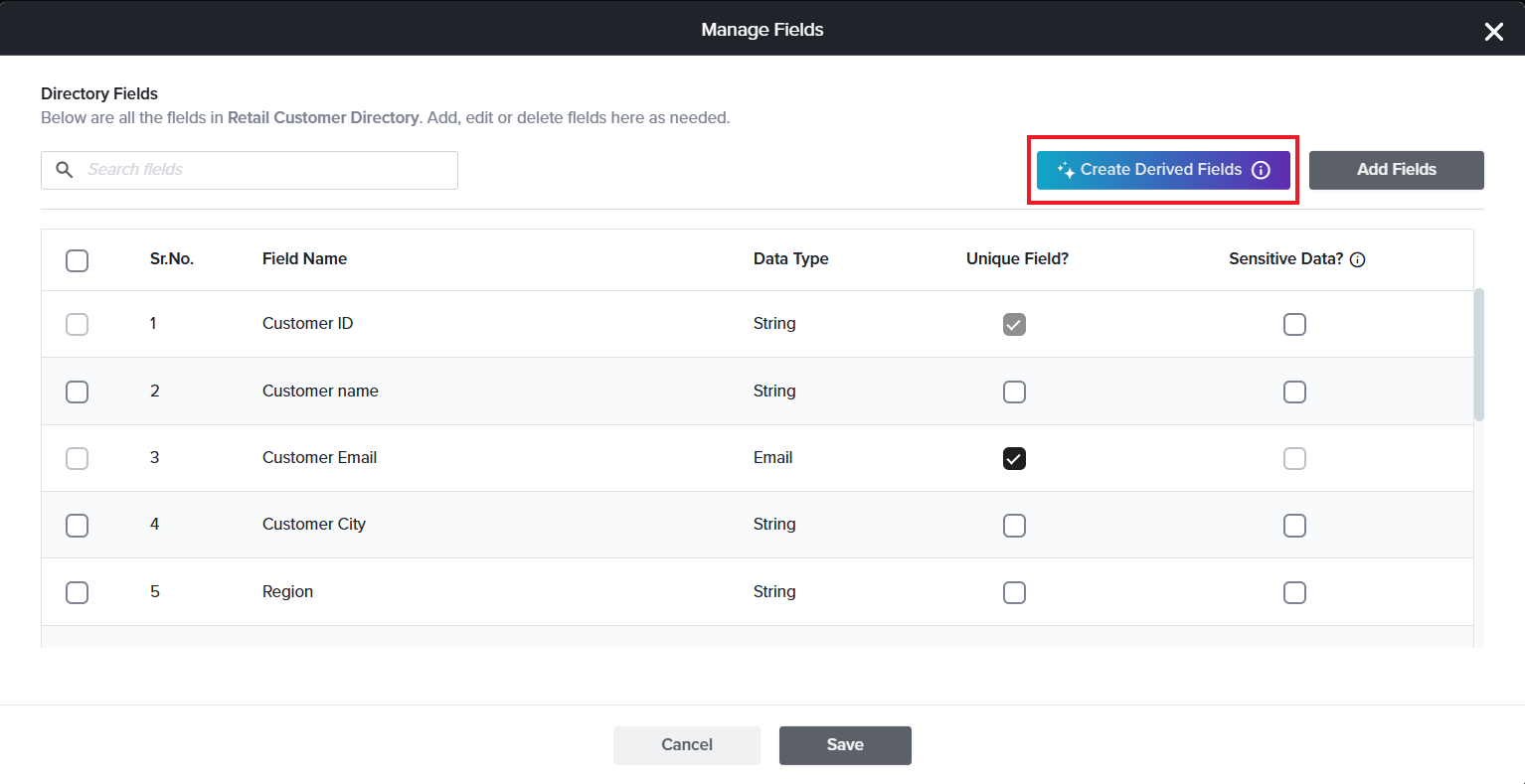Click the Sensitive Data? column header
Viewport: 1525px width, 784px height.
1285,259
